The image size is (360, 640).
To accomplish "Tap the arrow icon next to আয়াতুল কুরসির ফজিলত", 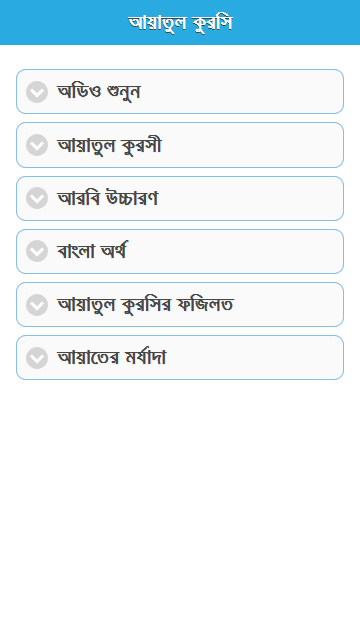I will coord(37,304).
